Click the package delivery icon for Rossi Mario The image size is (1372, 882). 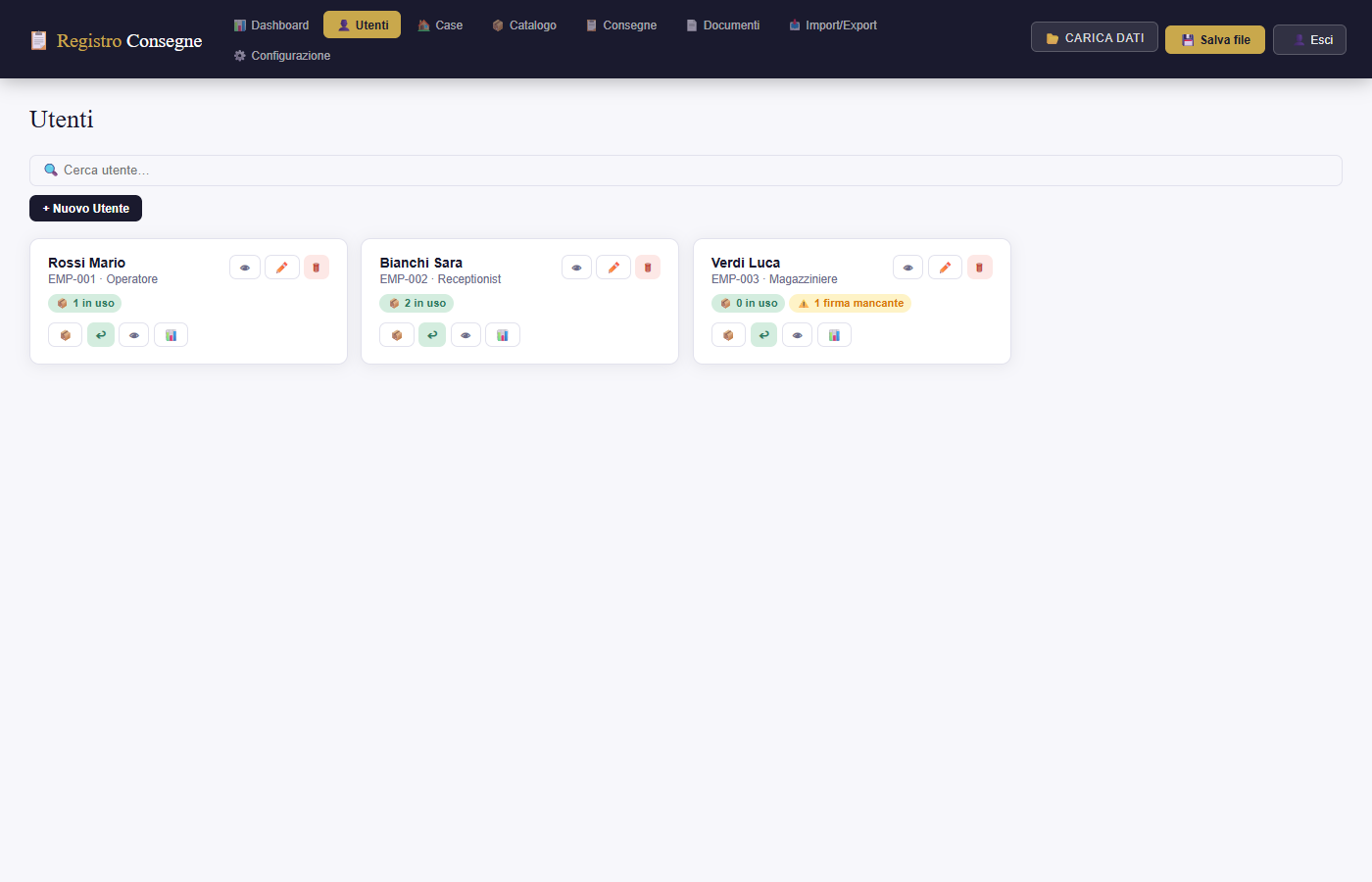(x=66, y=335)
